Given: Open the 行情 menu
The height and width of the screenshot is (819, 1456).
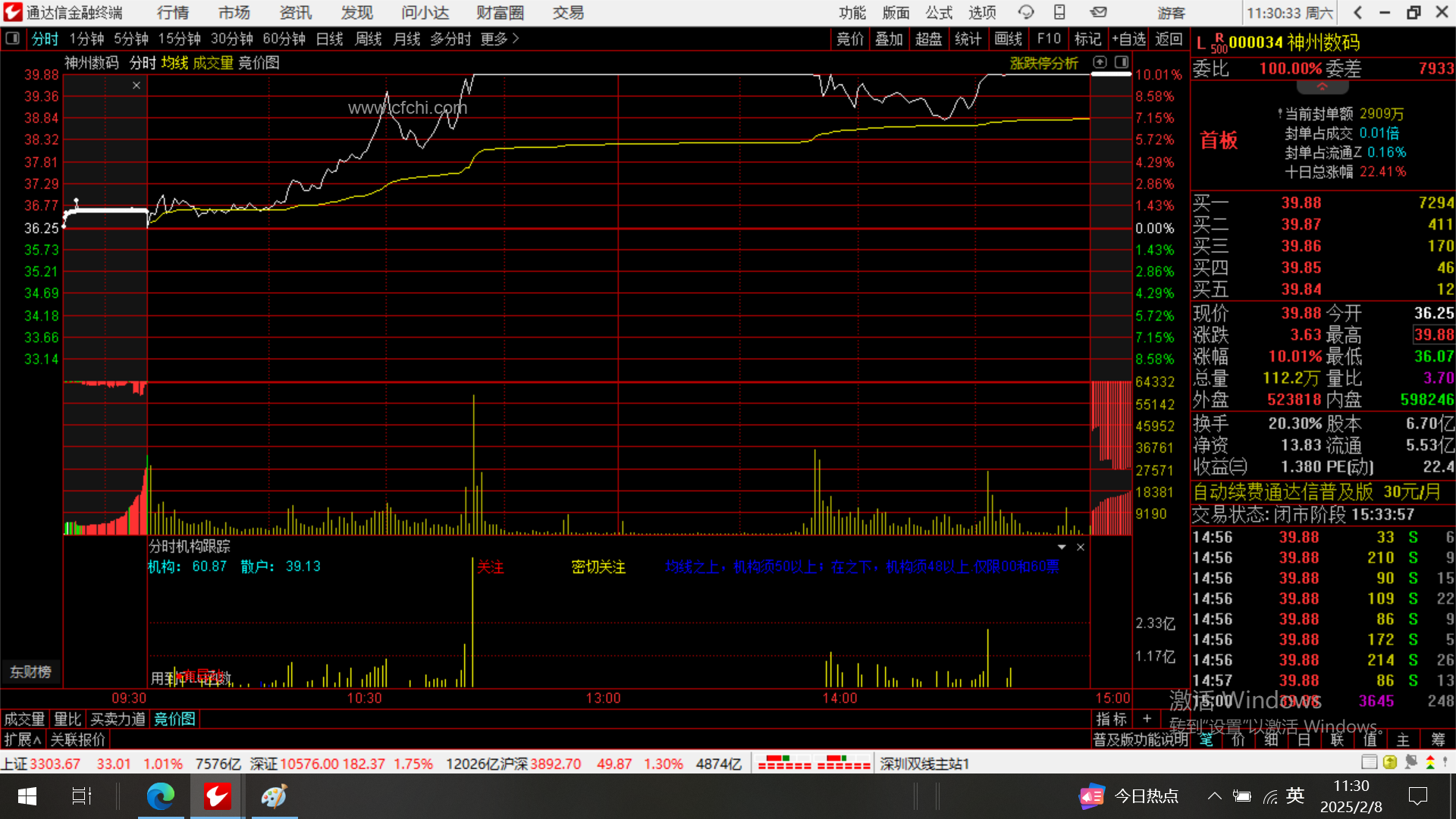Looking at the screenshot, I should (173, 12).
